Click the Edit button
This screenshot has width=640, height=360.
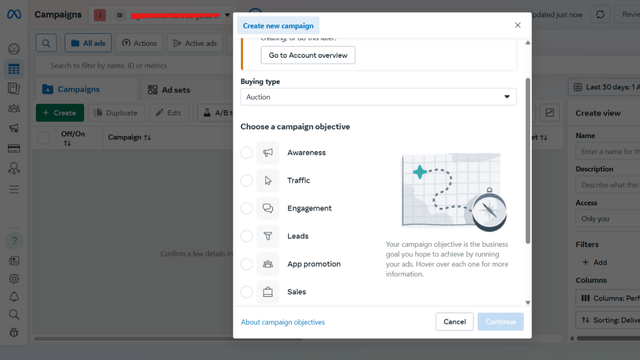(x=169, y=113)
